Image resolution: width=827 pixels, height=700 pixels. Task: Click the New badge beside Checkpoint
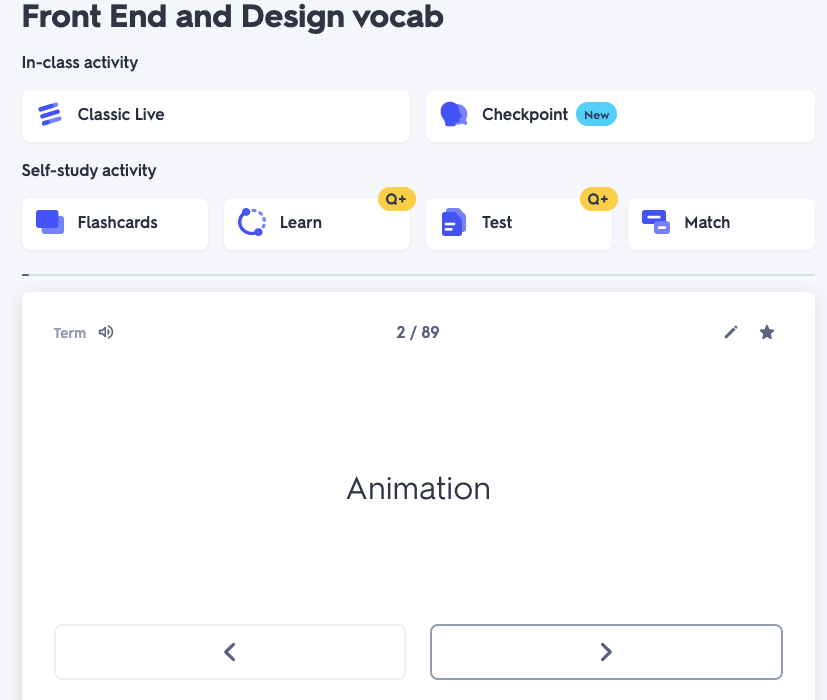click(596, 115)
